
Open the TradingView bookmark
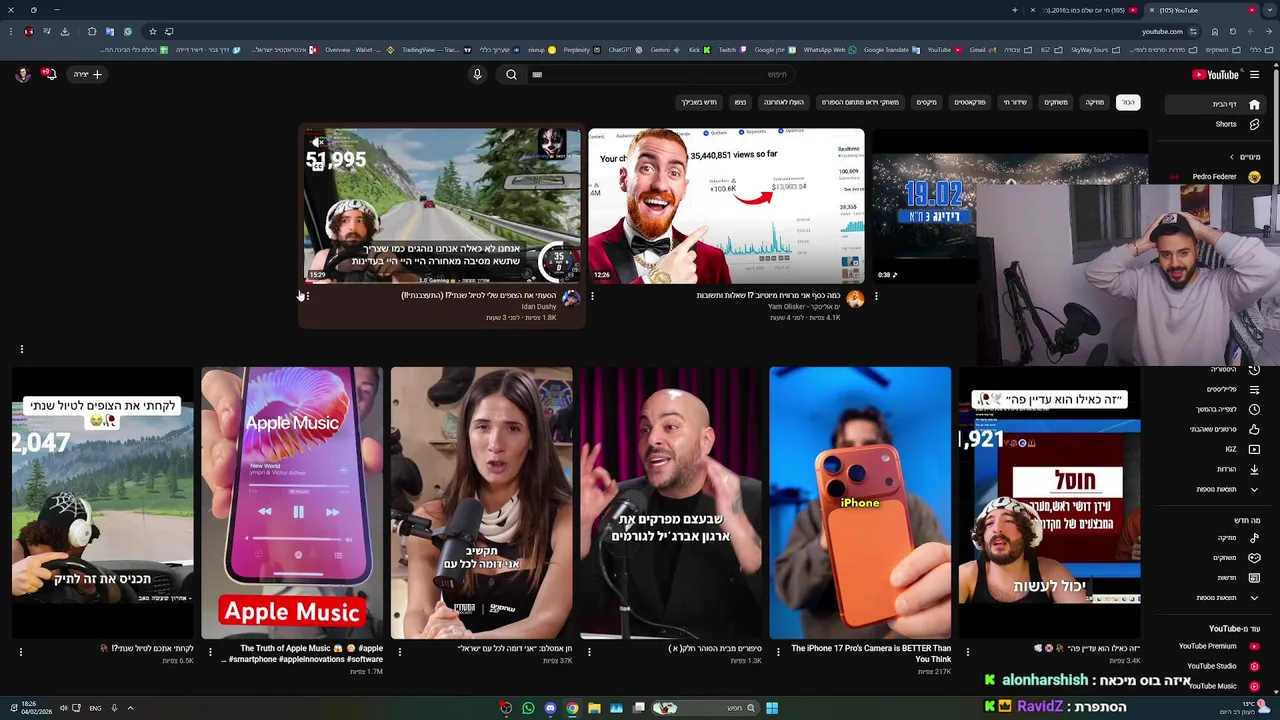click(435, 50)
